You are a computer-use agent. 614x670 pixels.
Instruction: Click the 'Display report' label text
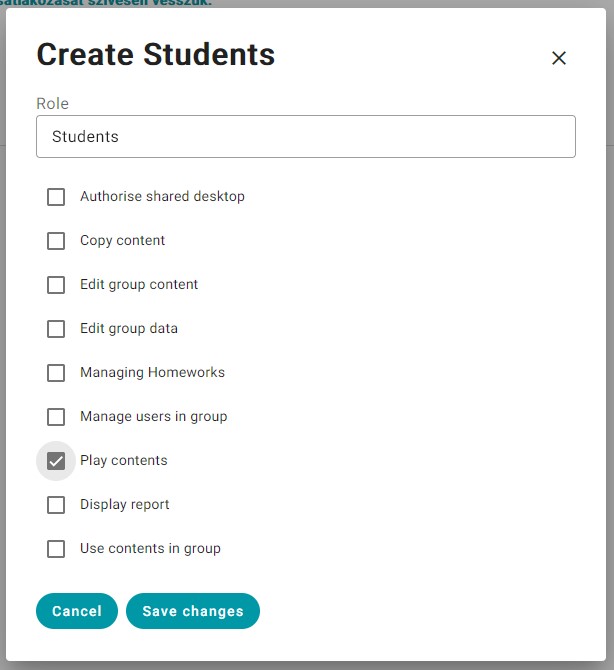tap(124, 505)
